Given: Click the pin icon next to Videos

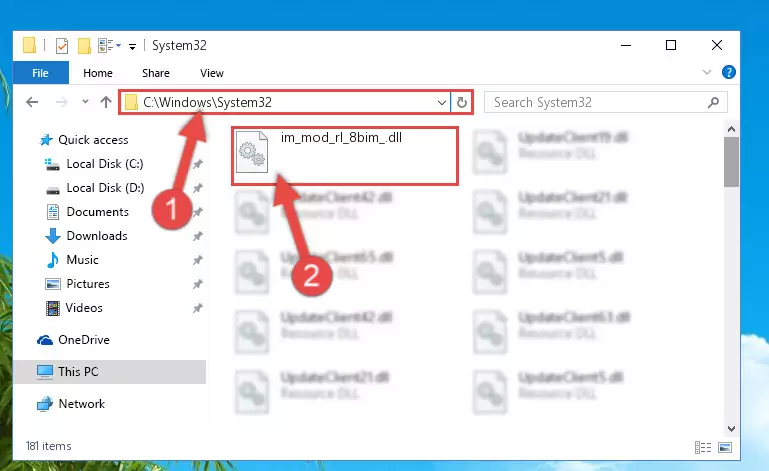Looking at the screenshot, I should tap(198, 308).
